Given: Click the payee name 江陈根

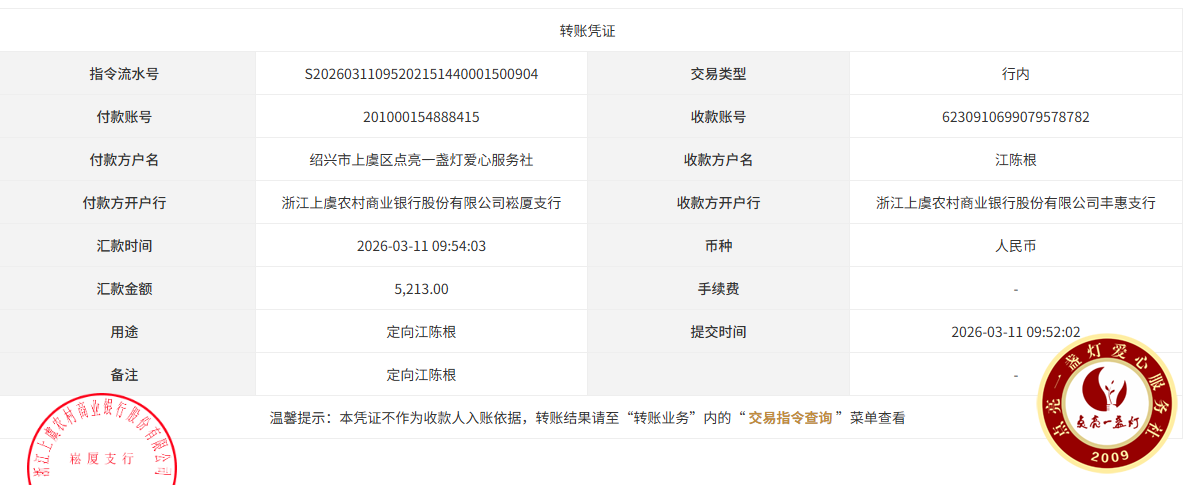Looking at the screenshot, I should pyautogui.click(x=1015, y=160).
